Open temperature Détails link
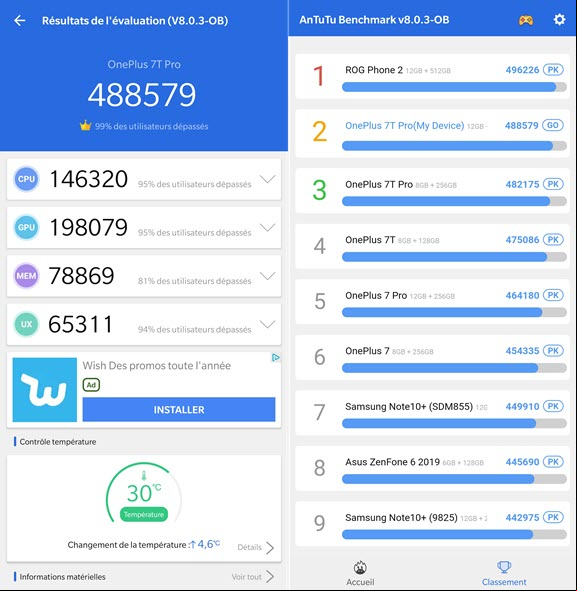Viewport: 577px width, 591px height. click(x=256, y=547)
